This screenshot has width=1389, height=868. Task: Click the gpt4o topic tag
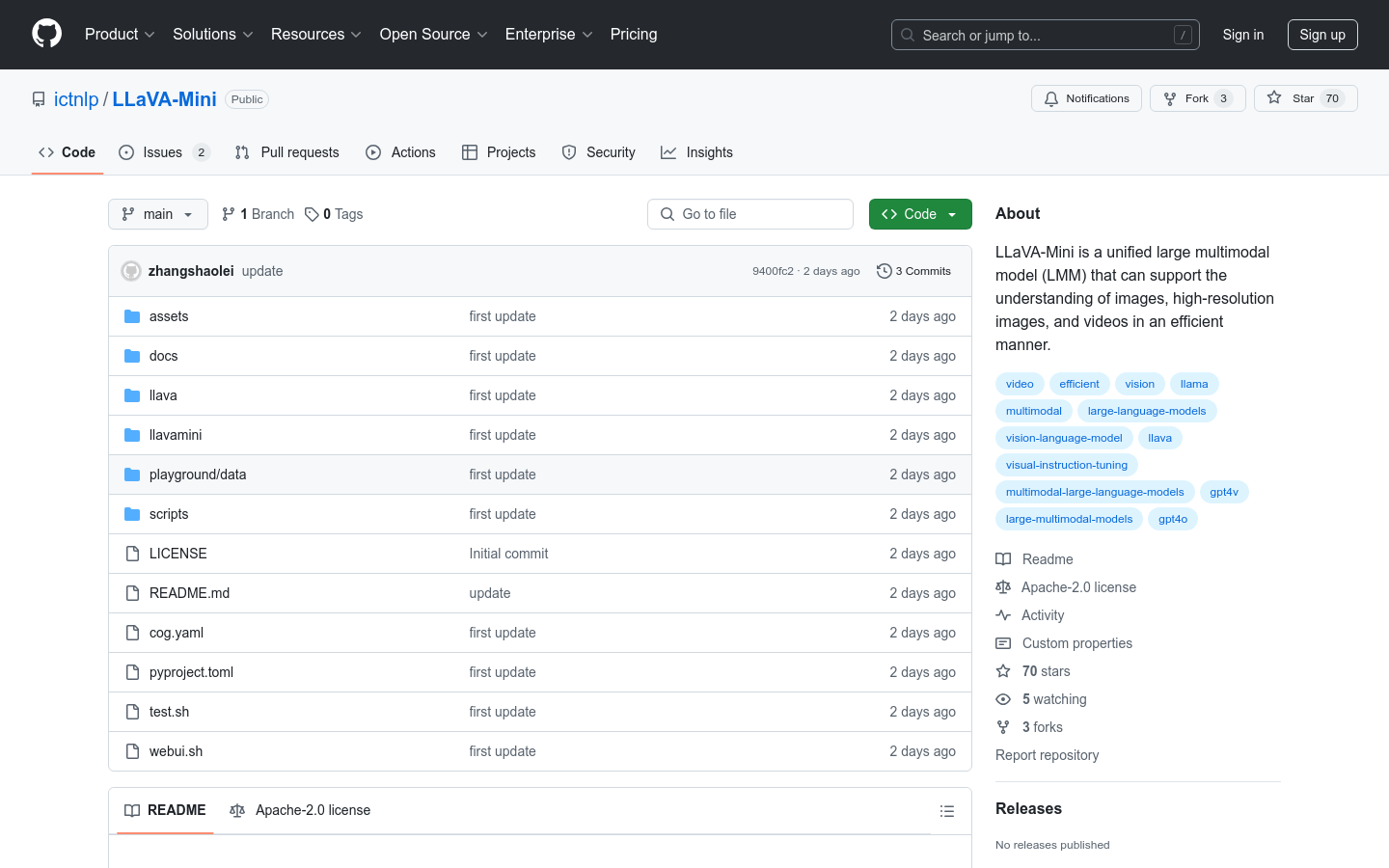[x=1173, y=519]
